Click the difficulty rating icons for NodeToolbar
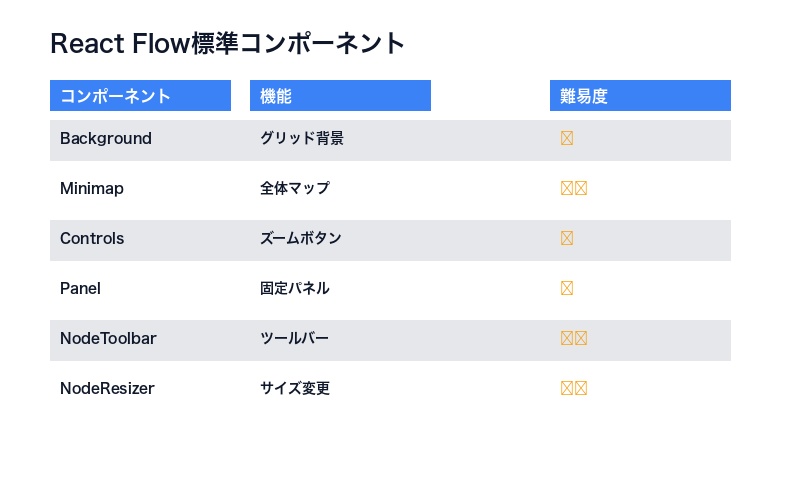 [x=574, y=339]
